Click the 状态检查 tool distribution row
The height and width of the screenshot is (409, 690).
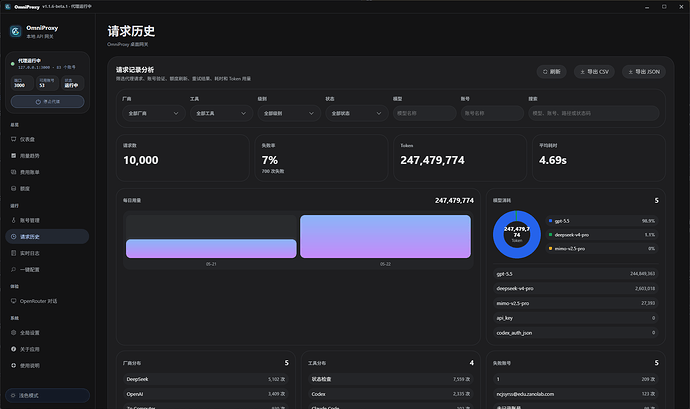[x=391, y=379]
